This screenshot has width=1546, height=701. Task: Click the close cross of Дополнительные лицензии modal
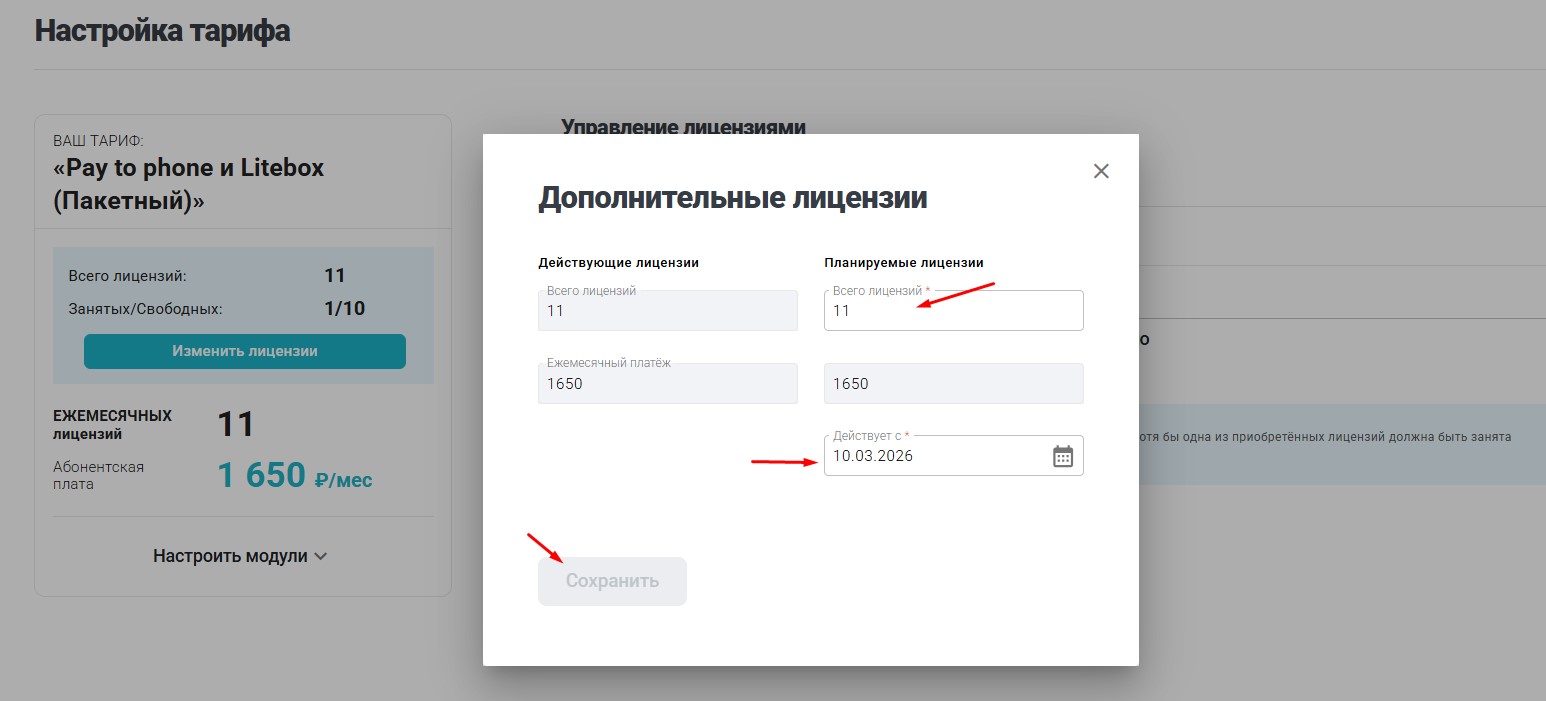[x=1101, y=170]
